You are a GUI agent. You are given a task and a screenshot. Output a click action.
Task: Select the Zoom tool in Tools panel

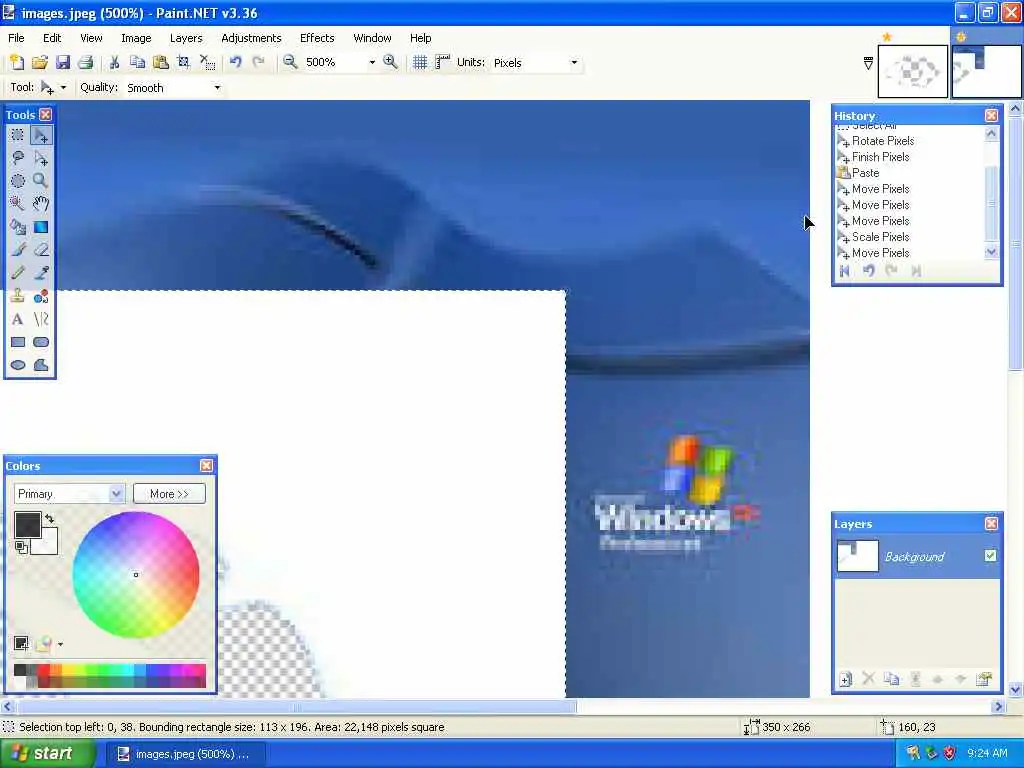coord(40,181)
